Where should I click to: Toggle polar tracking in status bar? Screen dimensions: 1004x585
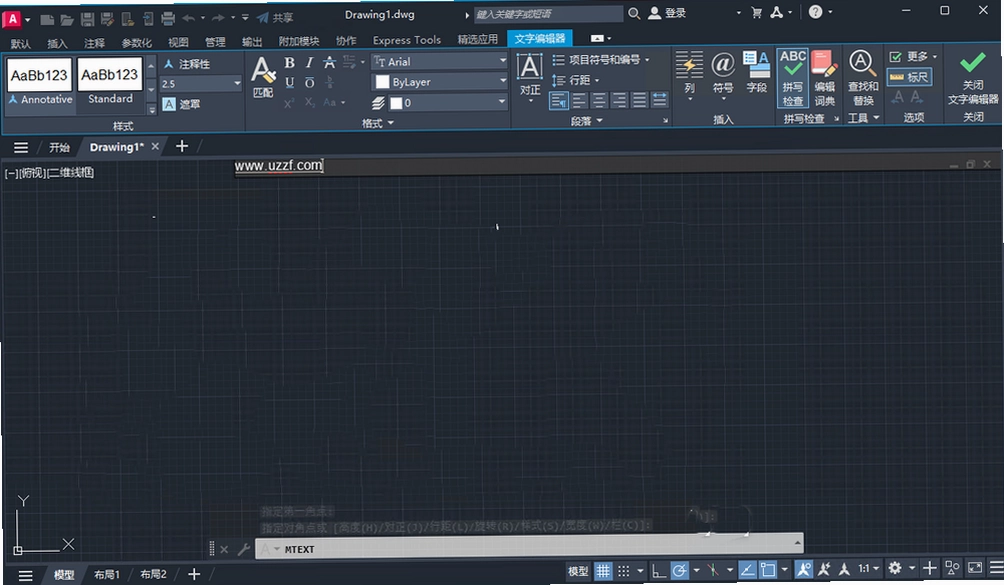coord(679,570)
